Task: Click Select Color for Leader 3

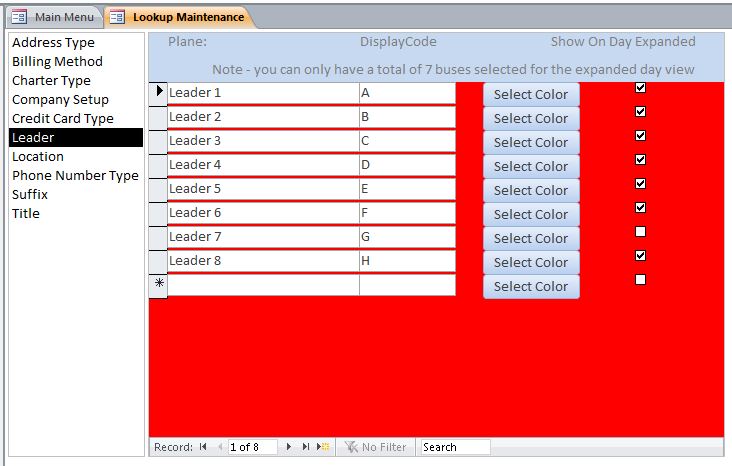Action: 531,142
